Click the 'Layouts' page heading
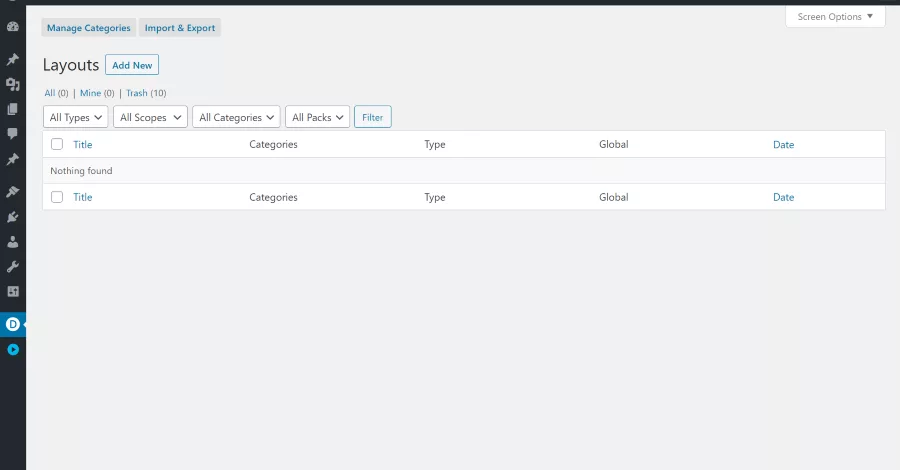 click(x=71, y=65)
